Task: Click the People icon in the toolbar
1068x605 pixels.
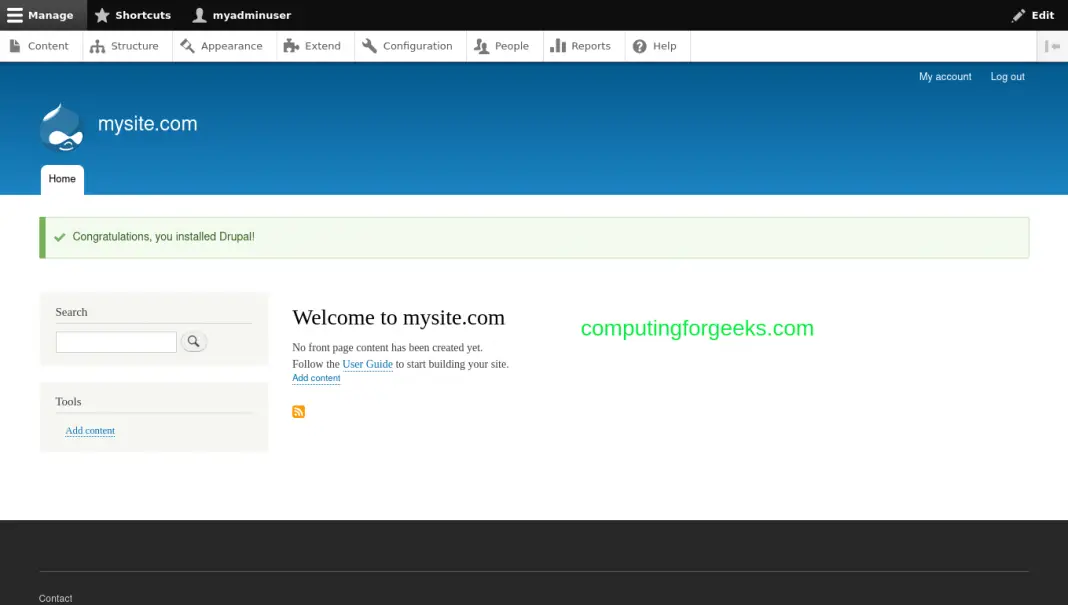Action: (x=480, y=46)
